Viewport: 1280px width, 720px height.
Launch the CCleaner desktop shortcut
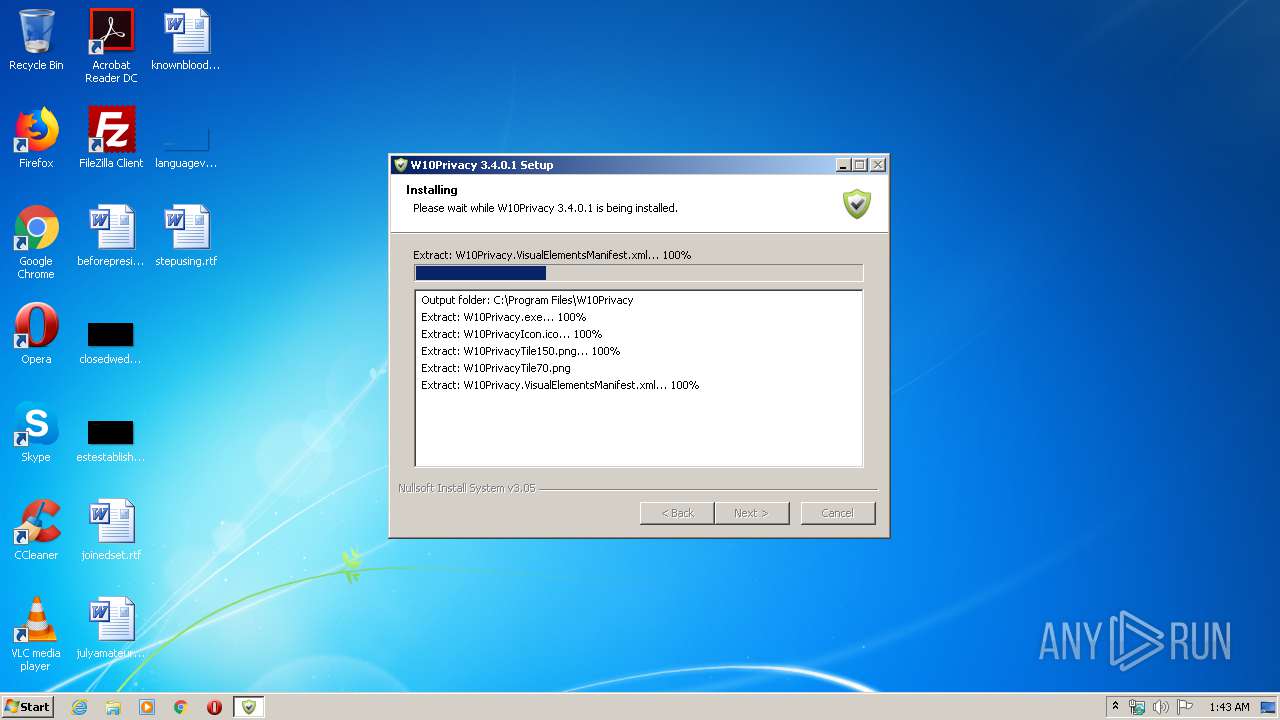[36, 530]
